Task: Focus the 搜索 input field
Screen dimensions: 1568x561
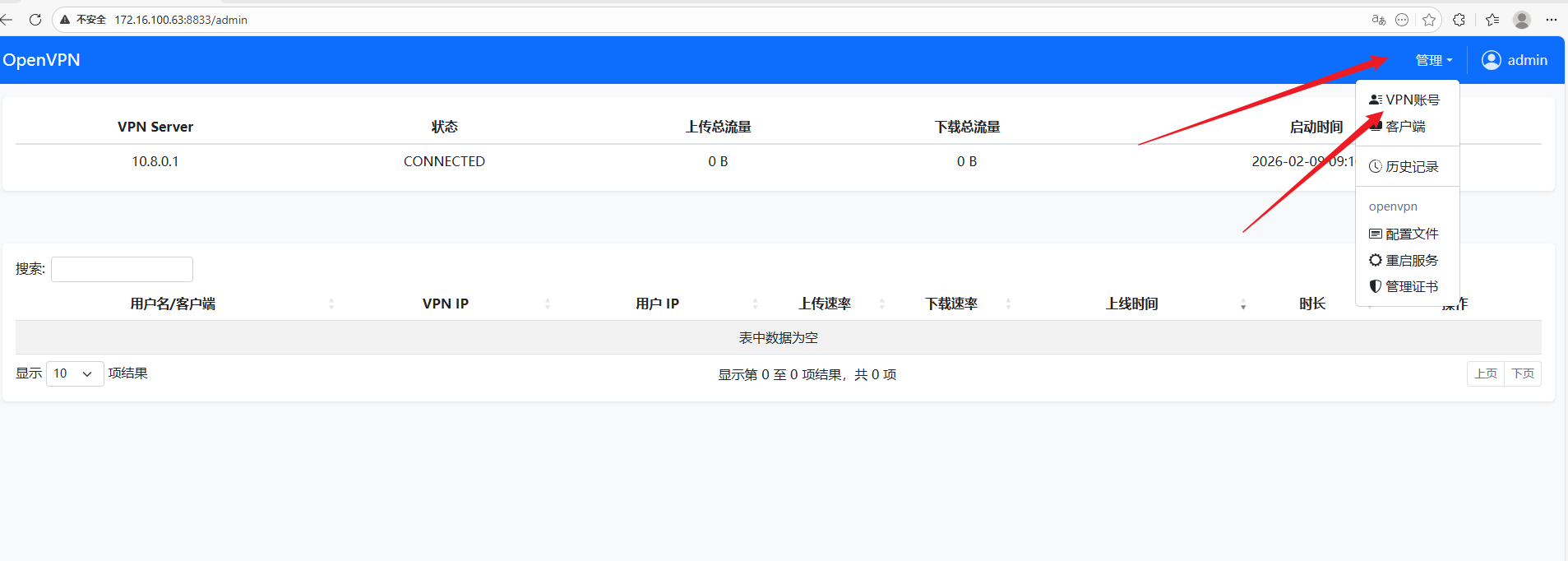Action: click(x=122, y=269)
